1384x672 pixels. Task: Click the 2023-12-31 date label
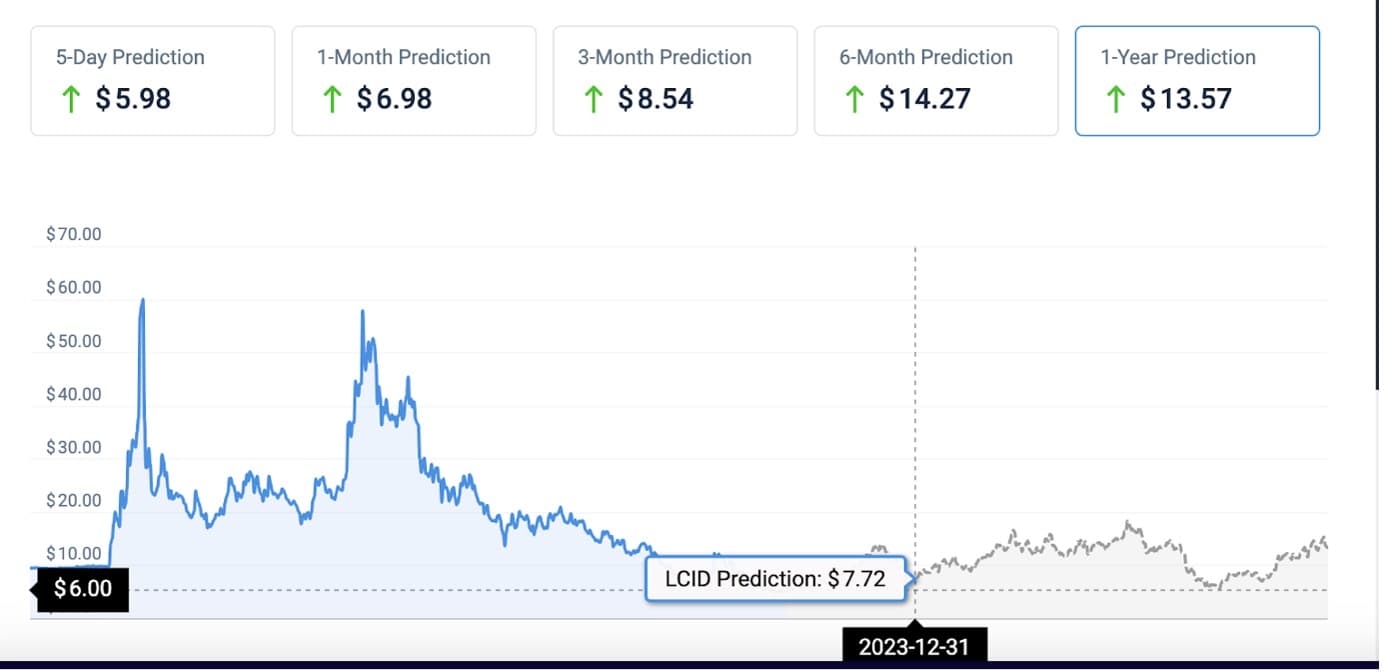click(915, 646)
